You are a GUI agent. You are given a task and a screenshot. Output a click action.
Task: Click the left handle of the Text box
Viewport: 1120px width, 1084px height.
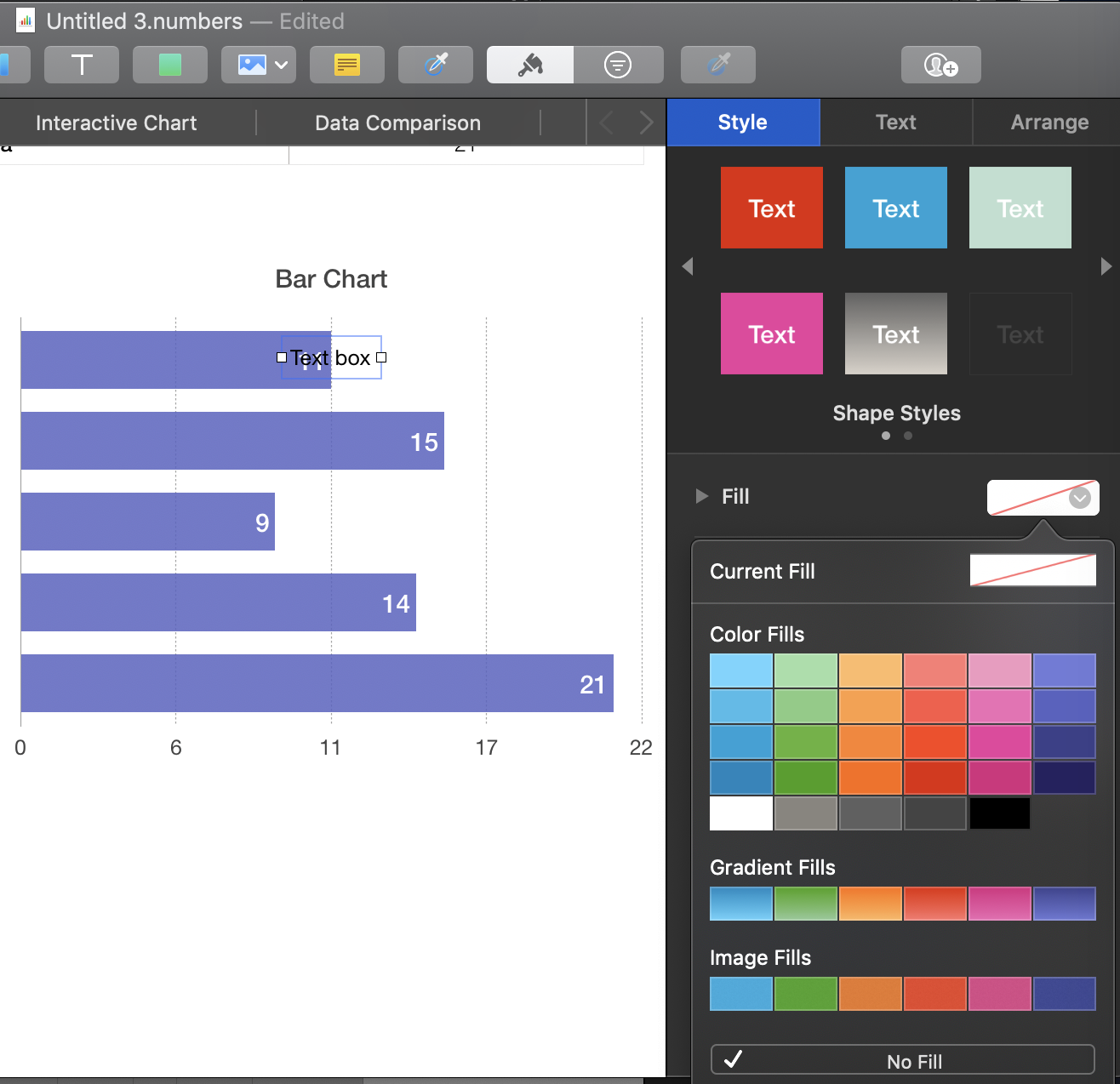coord(282,357)
